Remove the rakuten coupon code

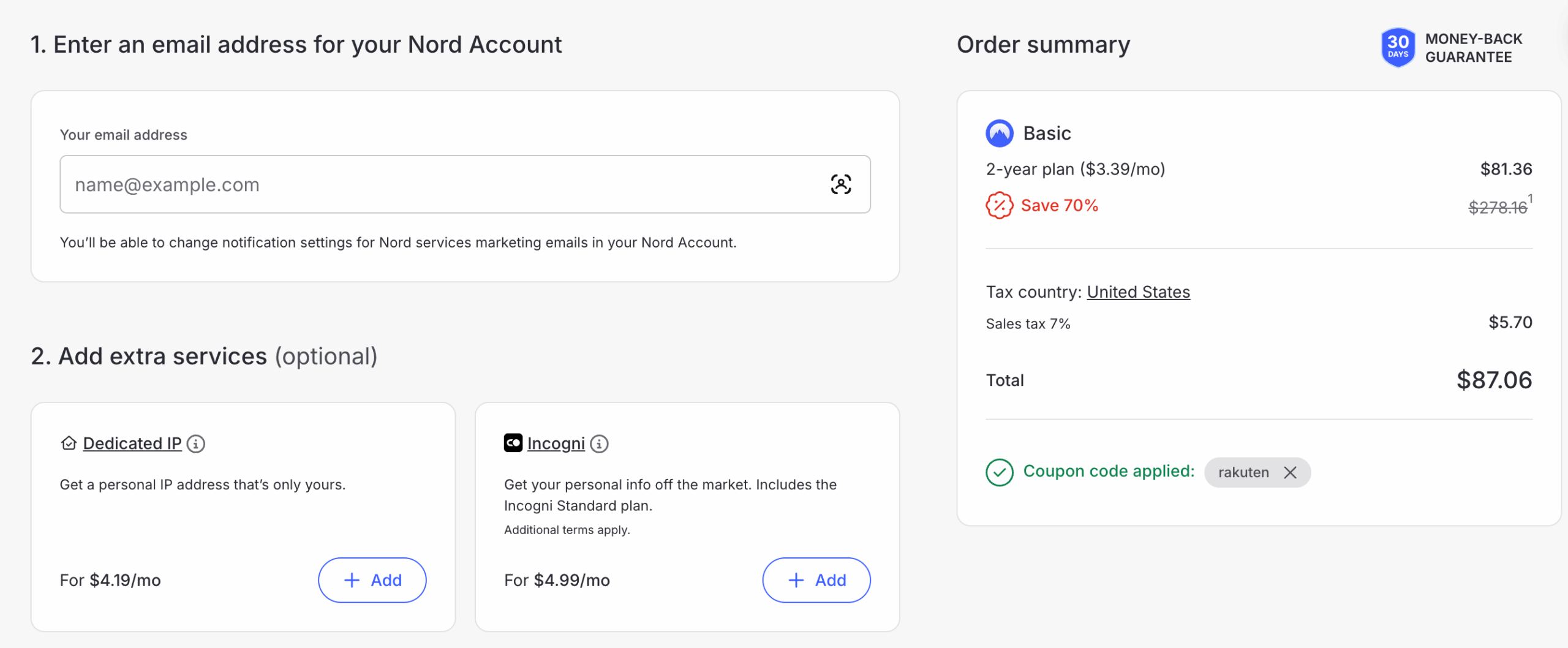[1290, 472]
